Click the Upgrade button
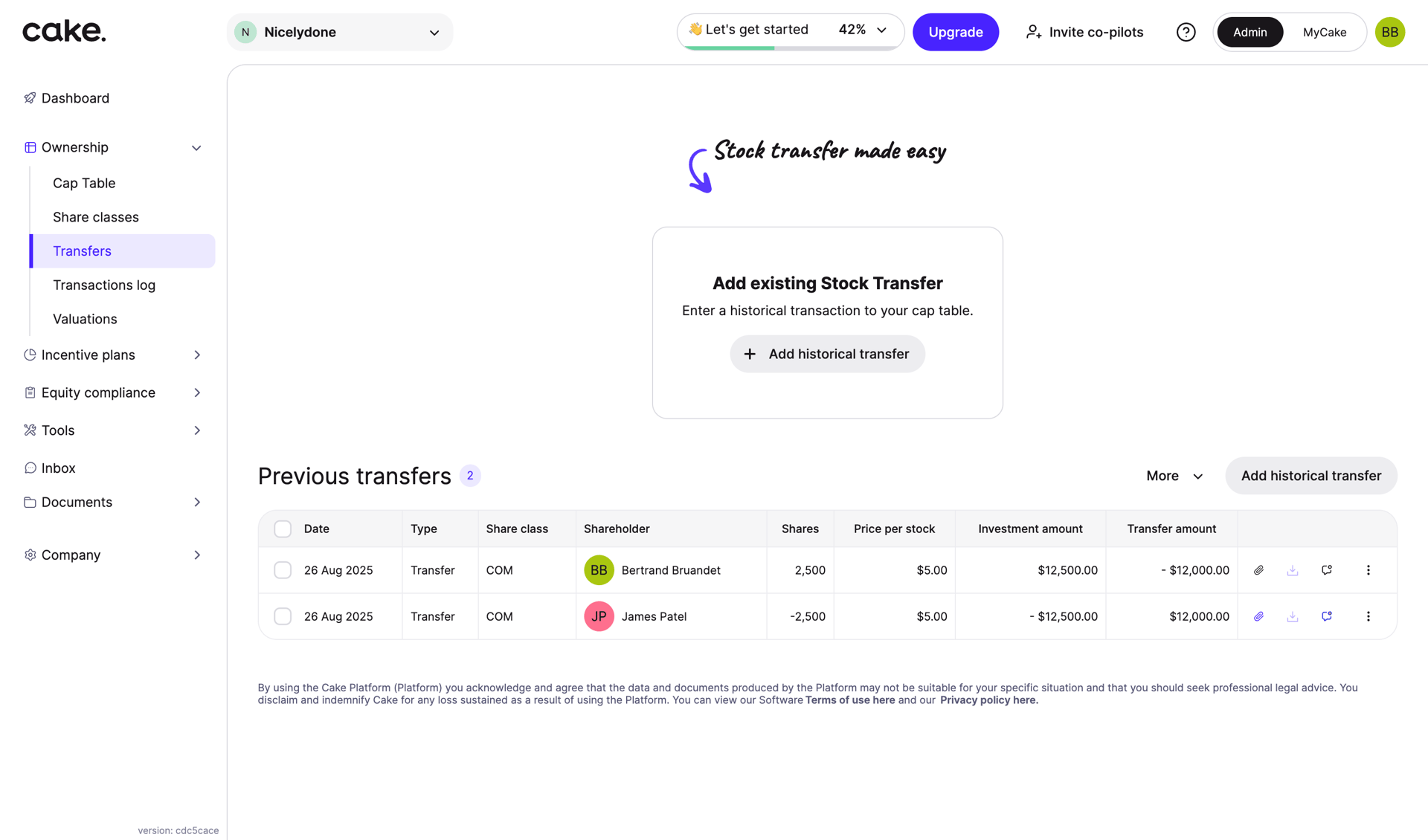This screenshot has width=1428, height=840. coord(955,32)
